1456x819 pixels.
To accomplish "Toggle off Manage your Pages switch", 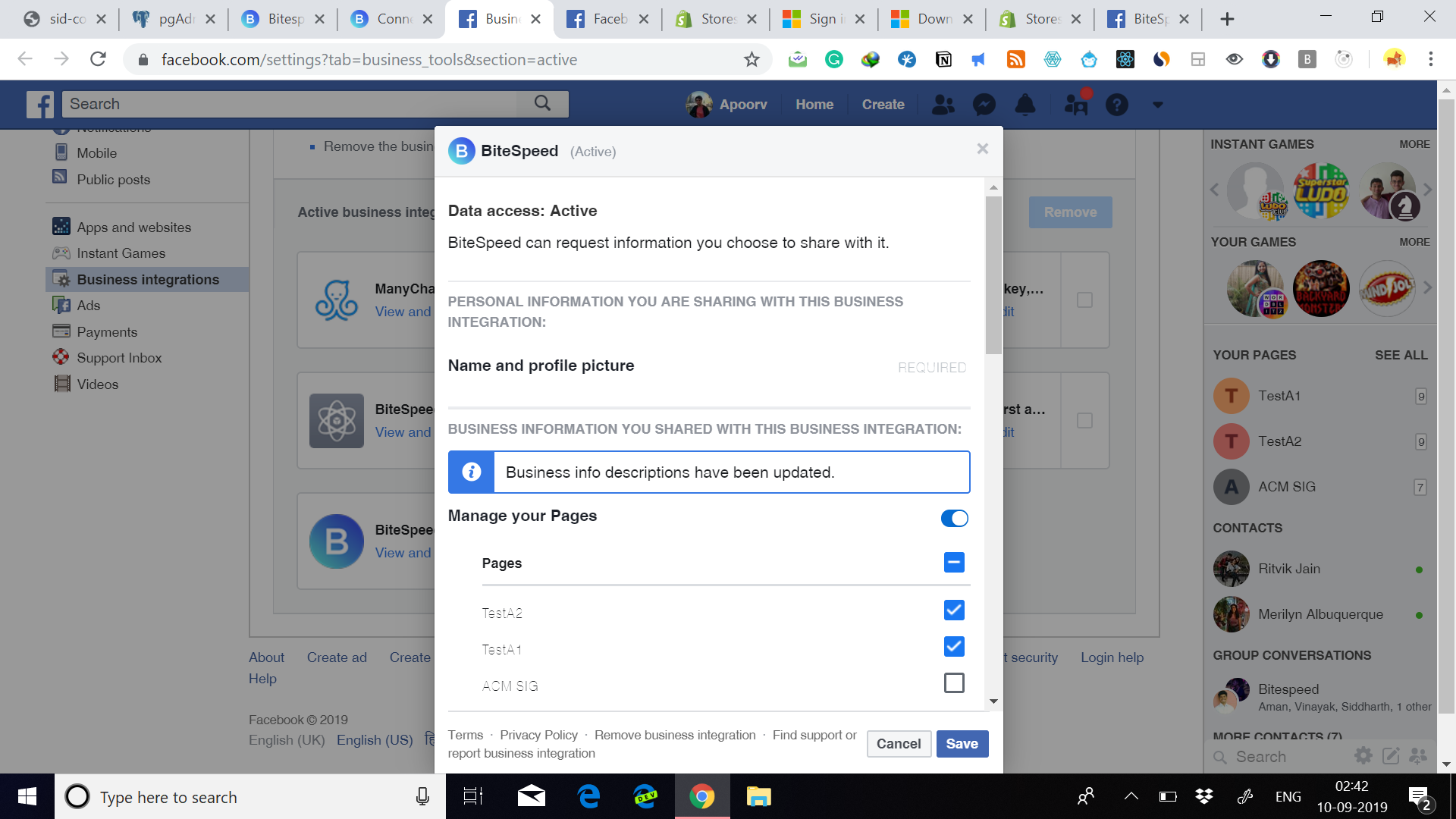I will coord(954,518).
